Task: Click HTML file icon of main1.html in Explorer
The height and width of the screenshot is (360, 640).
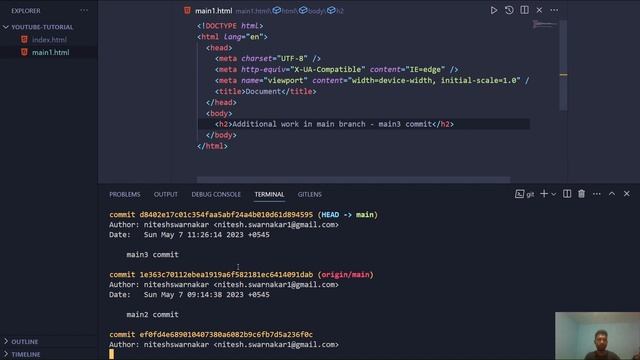Action: (24, 52)
